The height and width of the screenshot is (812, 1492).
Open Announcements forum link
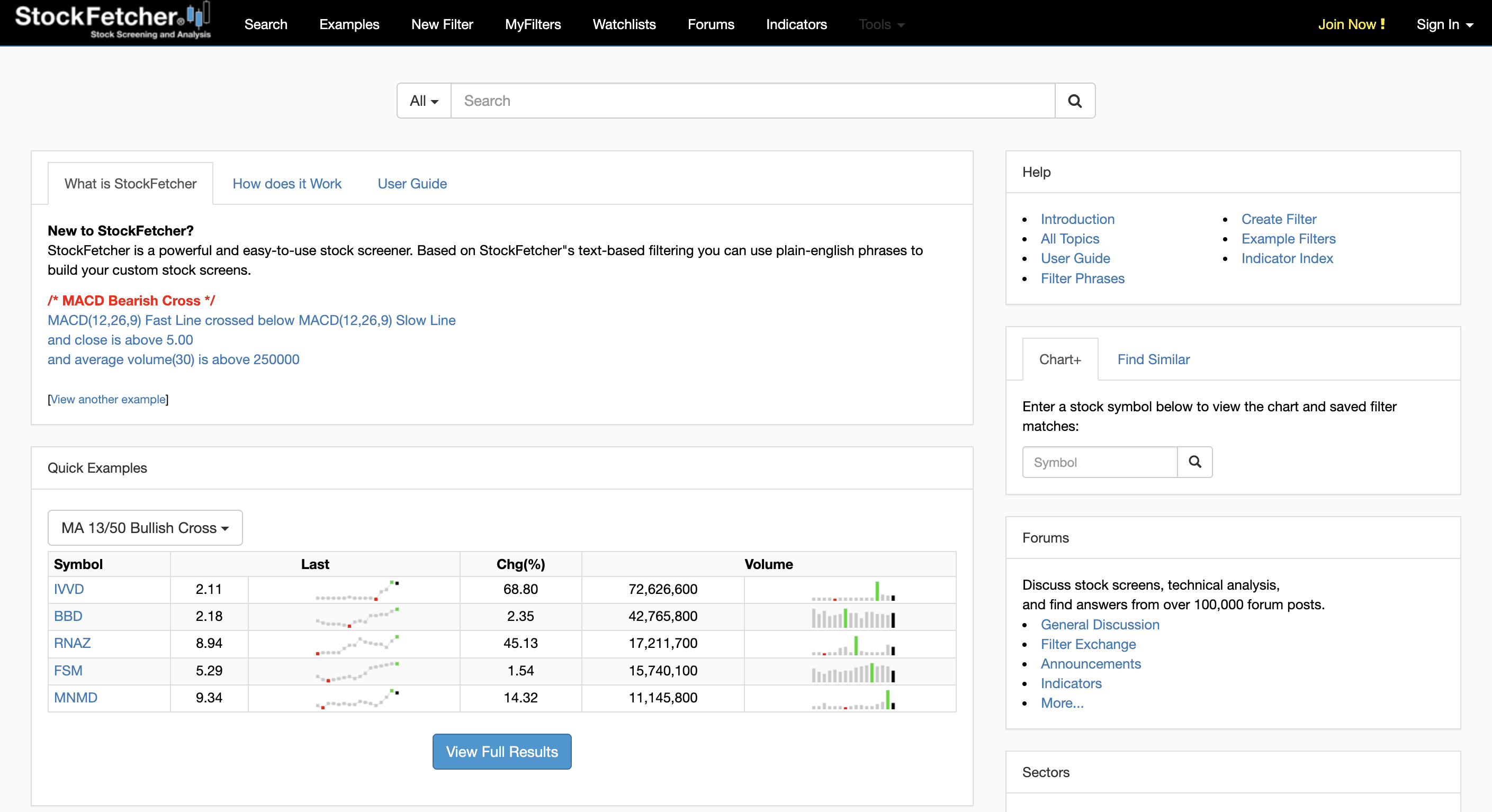point(1091,664)
